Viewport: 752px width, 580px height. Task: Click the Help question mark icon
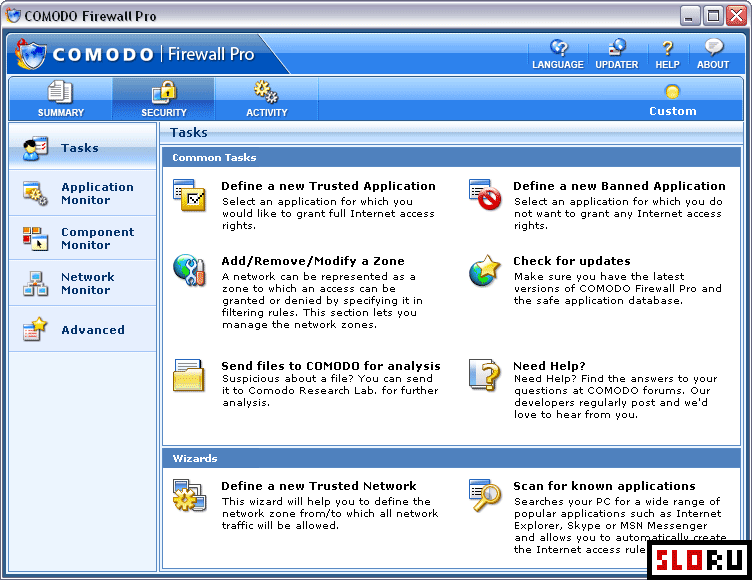click(667, 47)
